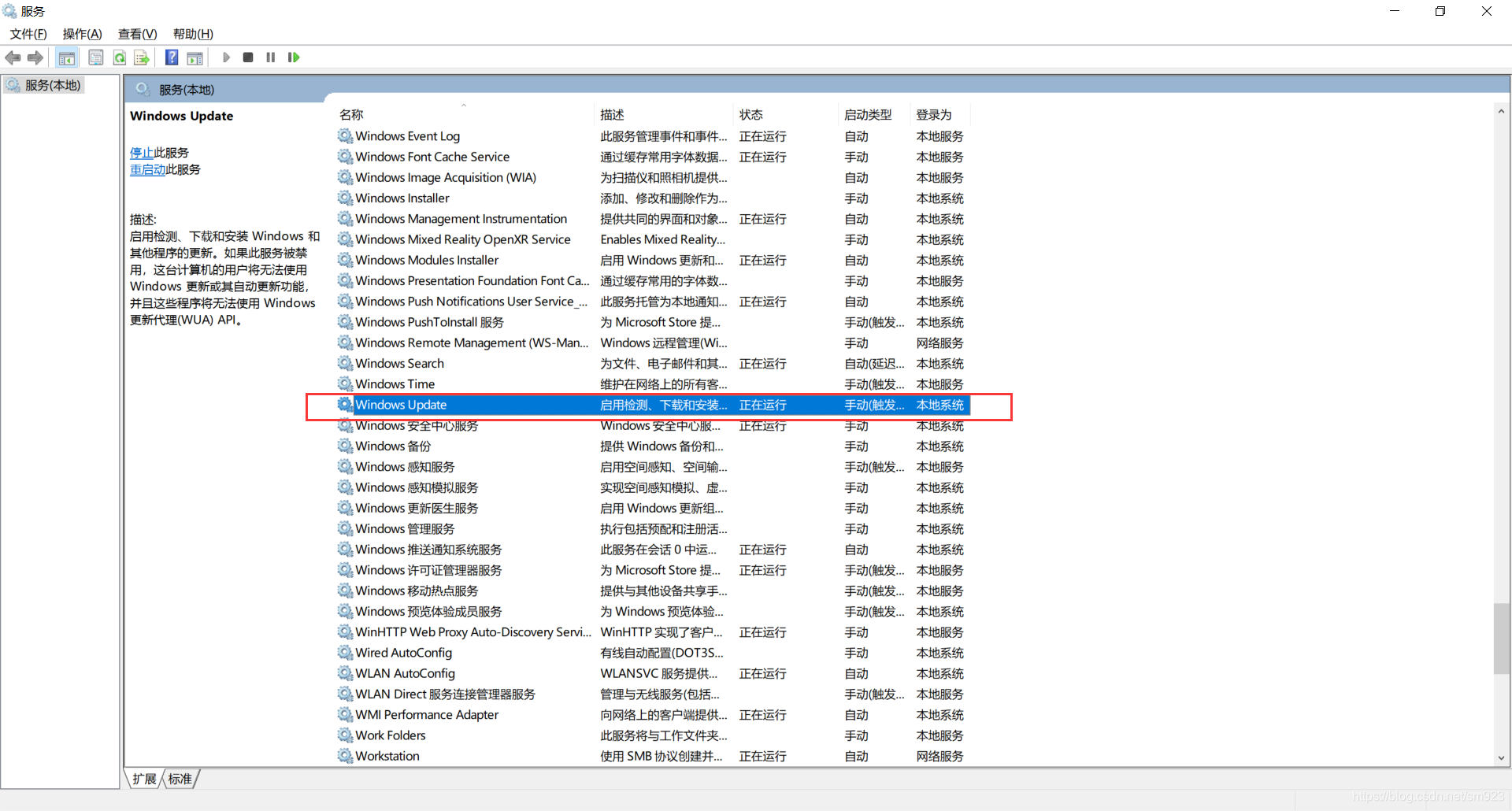The width and height of the screenshot is (1512, 811).
Task: Click the Forward arrow in the toolbar
Action: point(35,57)
